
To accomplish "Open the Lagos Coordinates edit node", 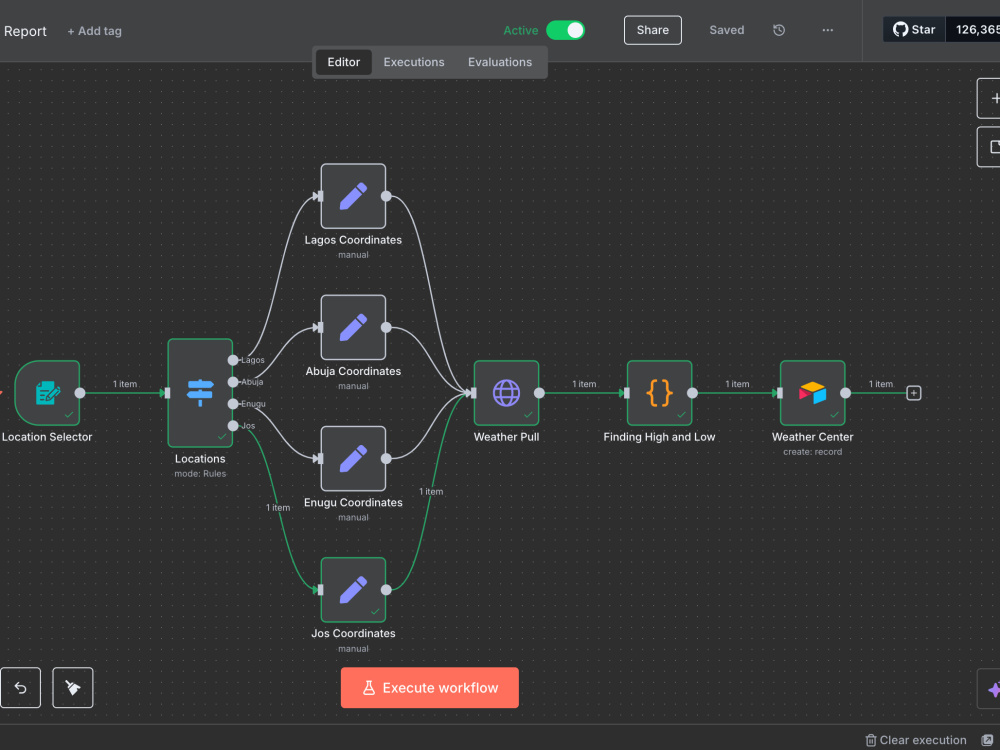I will click(353, 196).
